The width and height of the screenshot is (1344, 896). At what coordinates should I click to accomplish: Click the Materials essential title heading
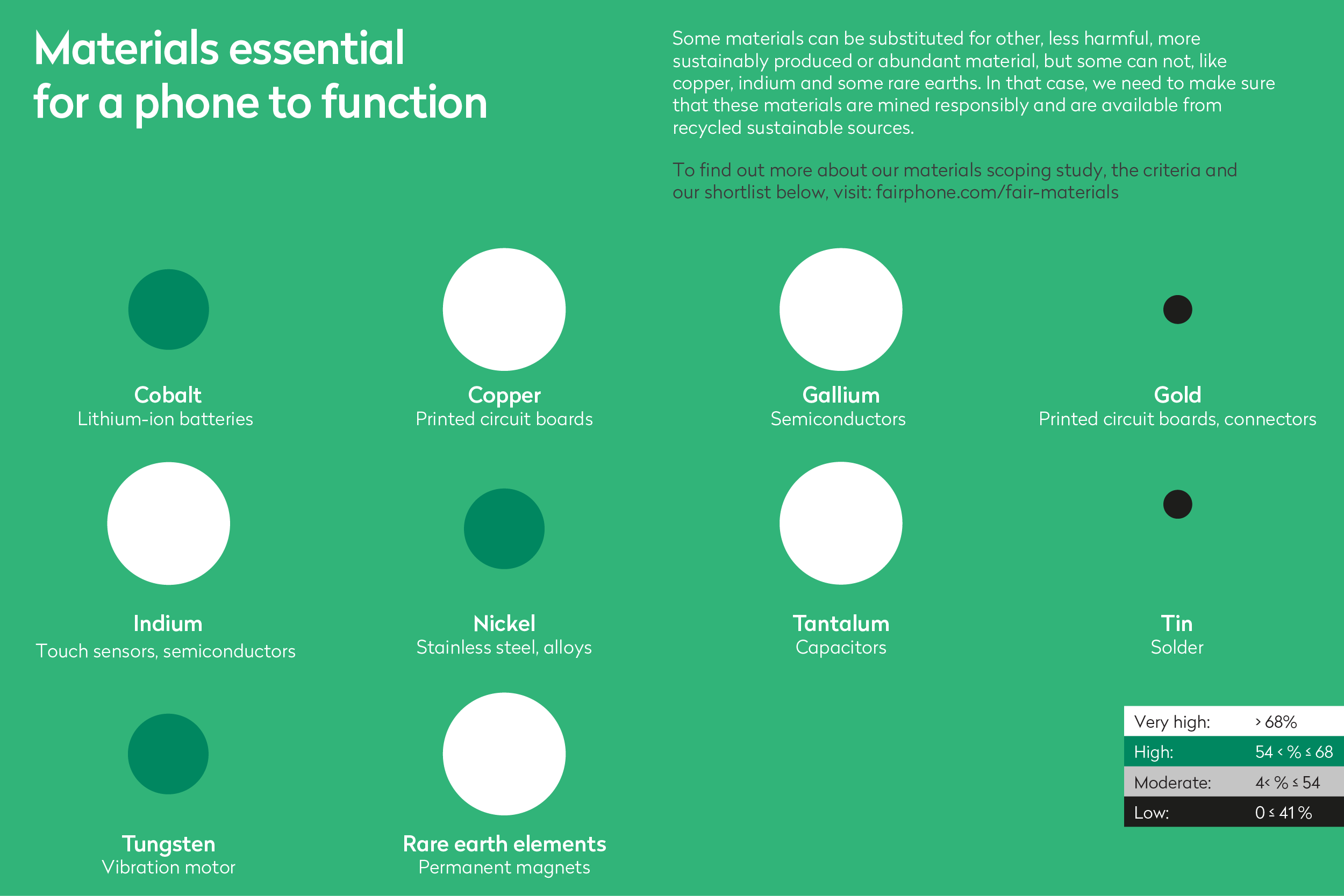point(261,75)
